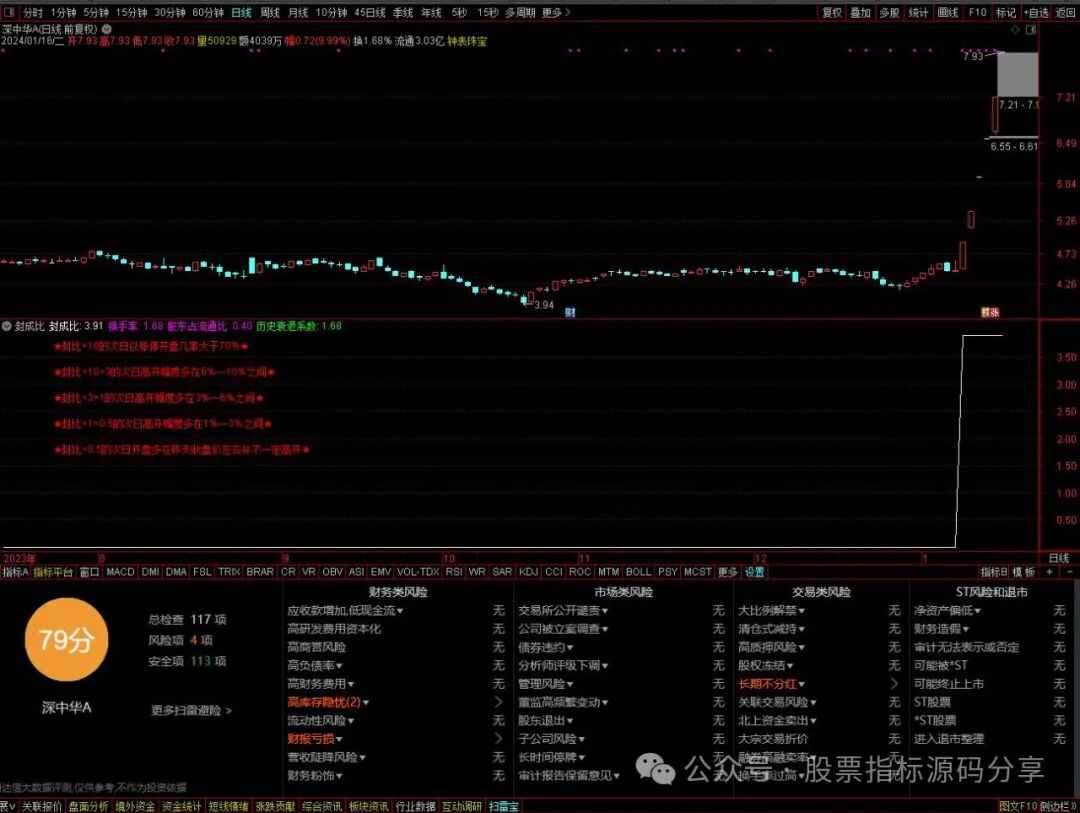The image size is (1080, 813).
Task: Click the 涨 marker near January candles
Action: tap(990, 312)
